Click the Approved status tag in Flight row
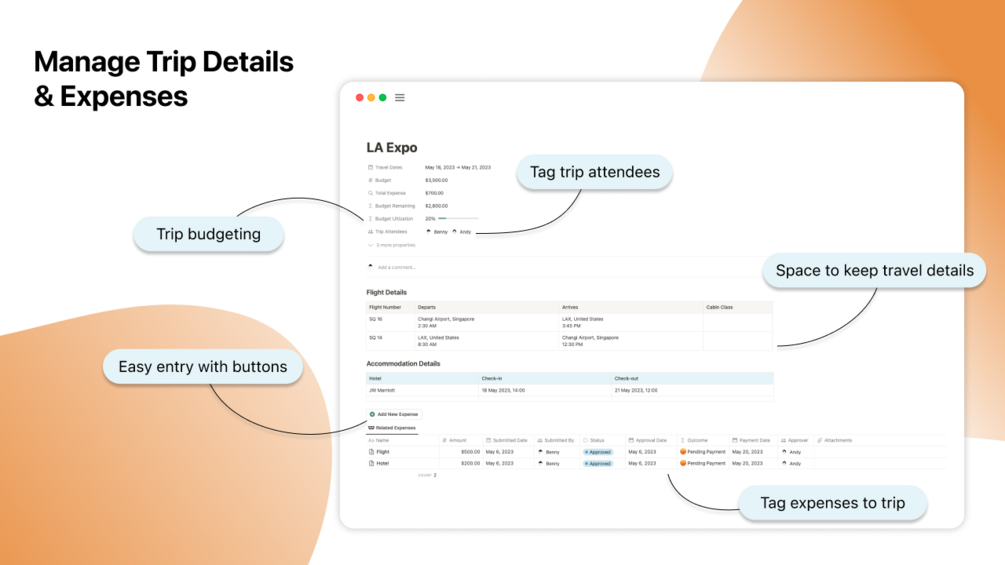 coord(598,452)
